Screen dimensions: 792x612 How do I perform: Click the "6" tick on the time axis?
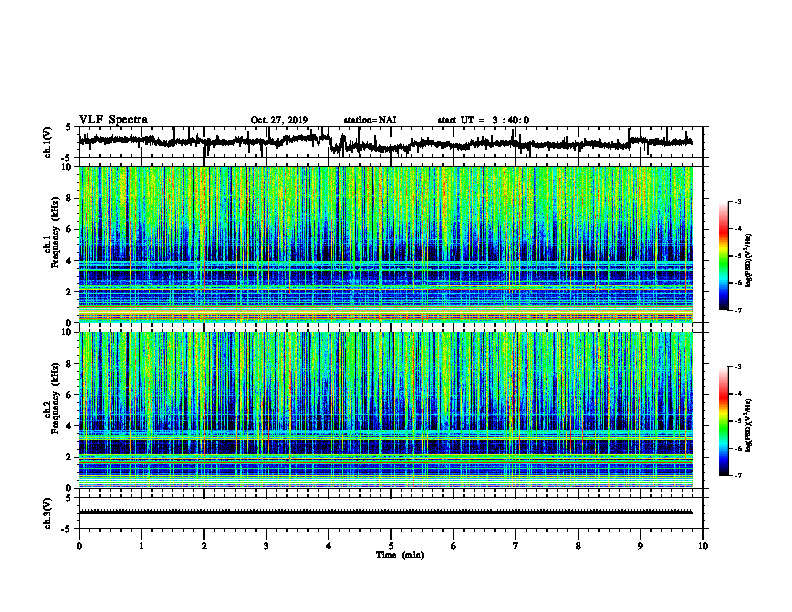point(454,546)
